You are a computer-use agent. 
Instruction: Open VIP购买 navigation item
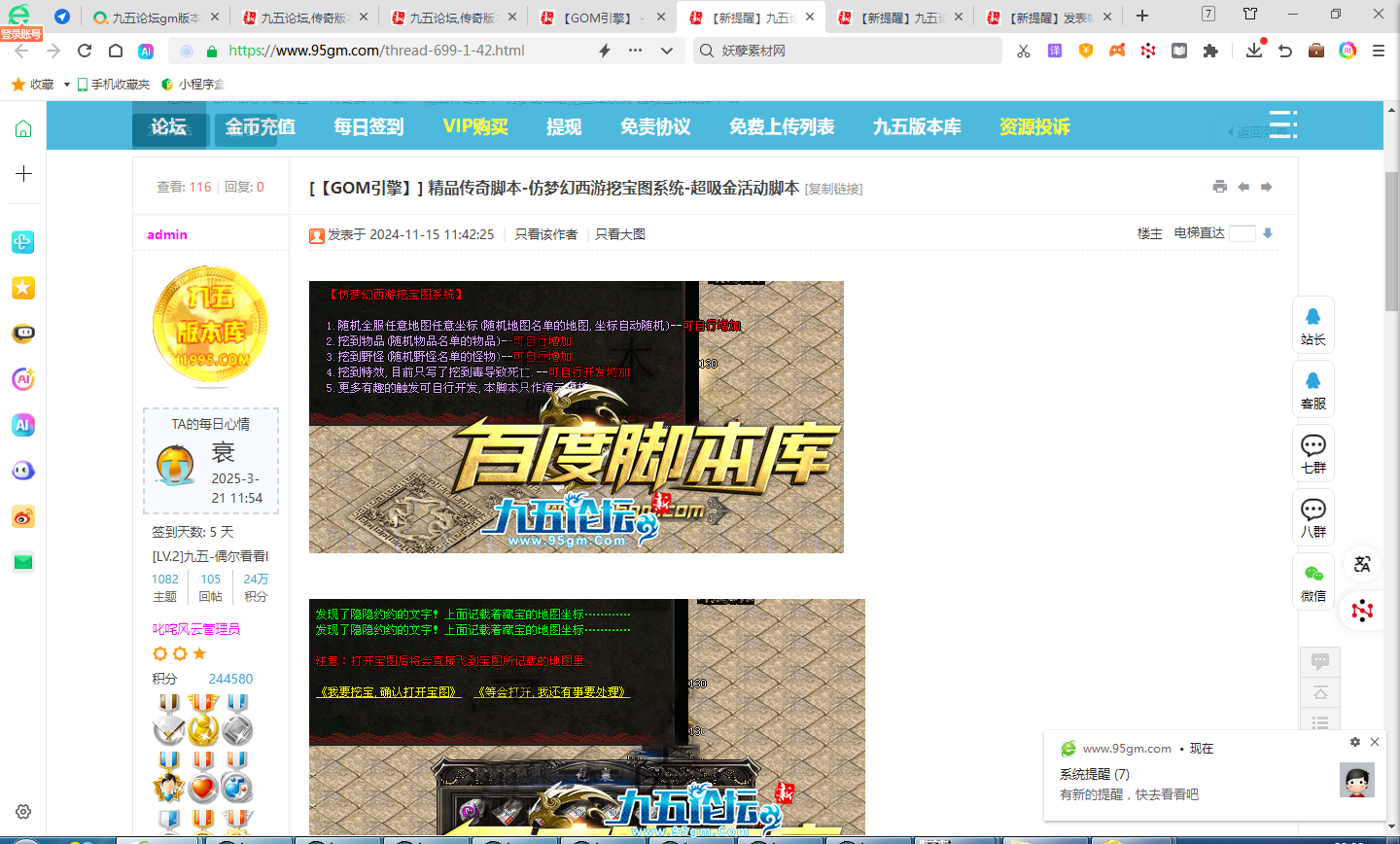point(475,126)
